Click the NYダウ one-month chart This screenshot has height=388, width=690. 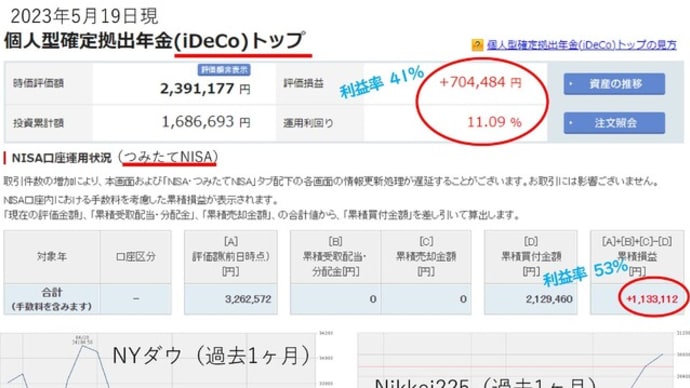(x=167, y=361)
